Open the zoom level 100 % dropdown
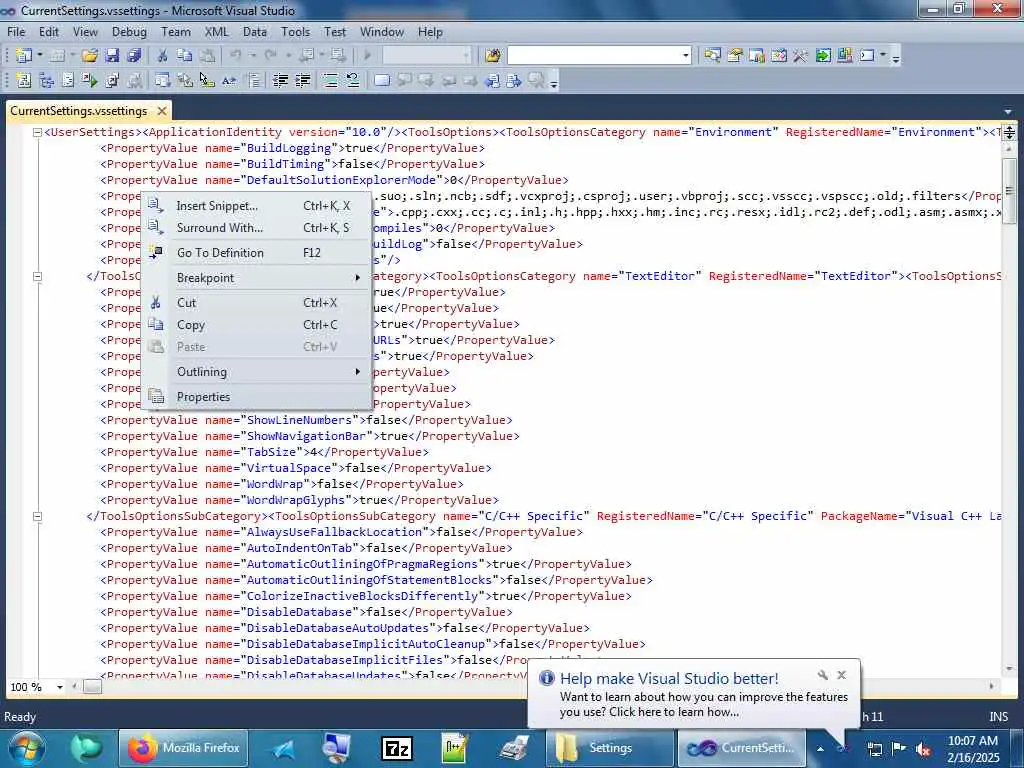This screenshot has width=1024, height=768. 59,687
